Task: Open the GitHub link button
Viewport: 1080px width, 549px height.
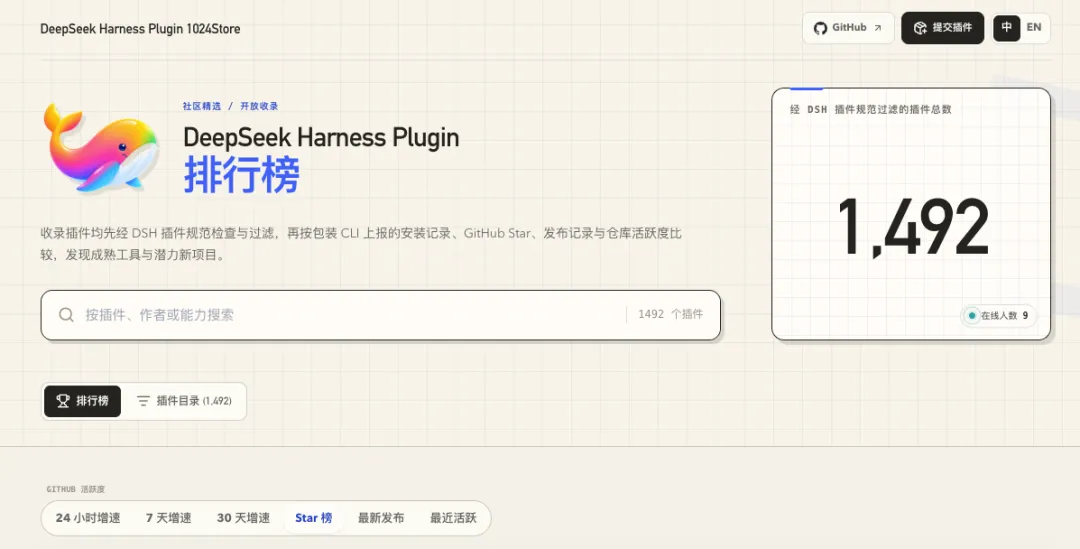Action: point(848,28)
